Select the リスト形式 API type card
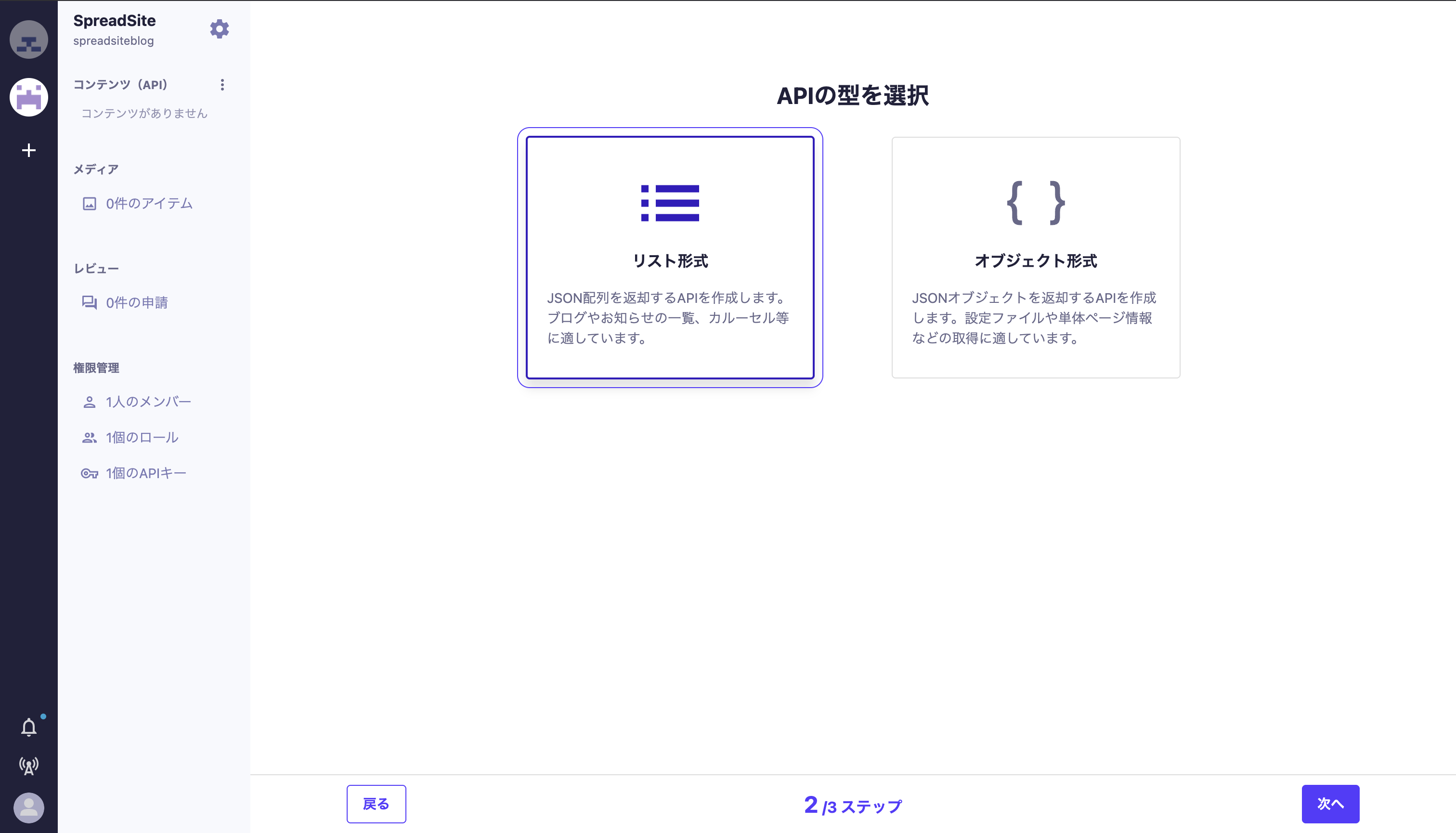1456x833 pixels. [670, 258]
